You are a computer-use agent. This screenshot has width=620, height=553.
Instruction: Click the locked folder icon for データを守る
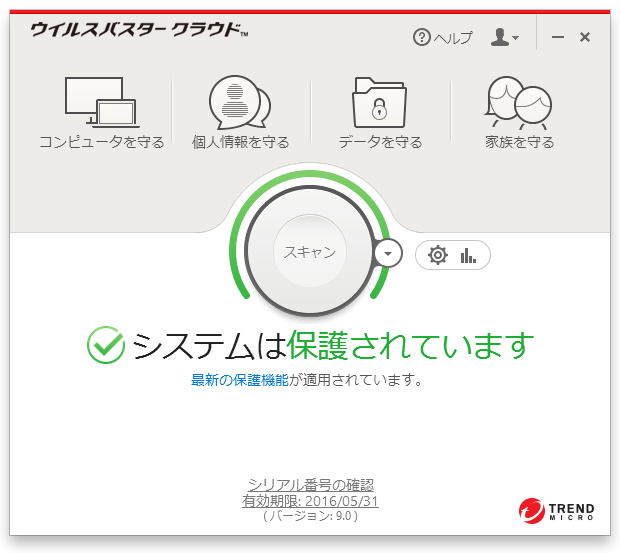pos(380,101)
